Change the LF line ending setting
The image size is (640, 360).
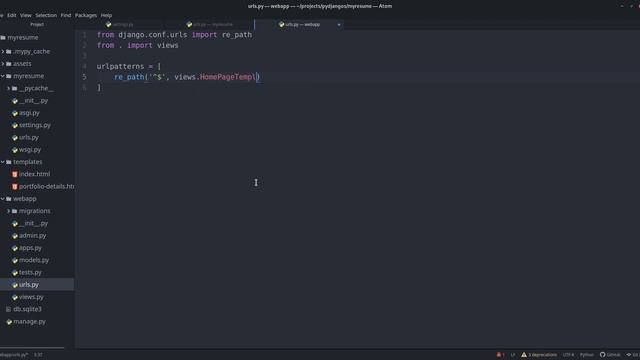point(513,355)
